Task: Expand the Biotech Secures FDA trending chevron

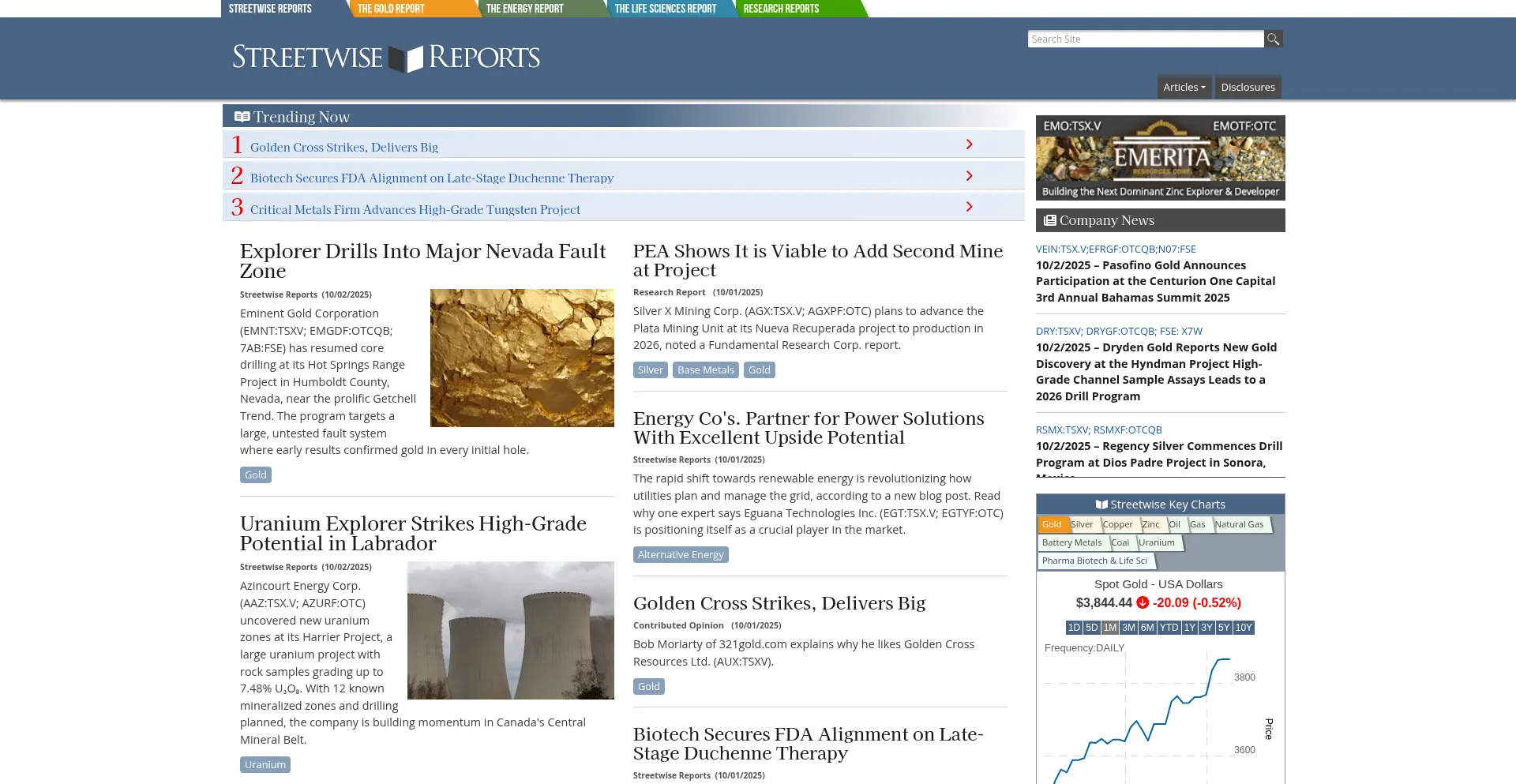Action: [x=969, y=176]
